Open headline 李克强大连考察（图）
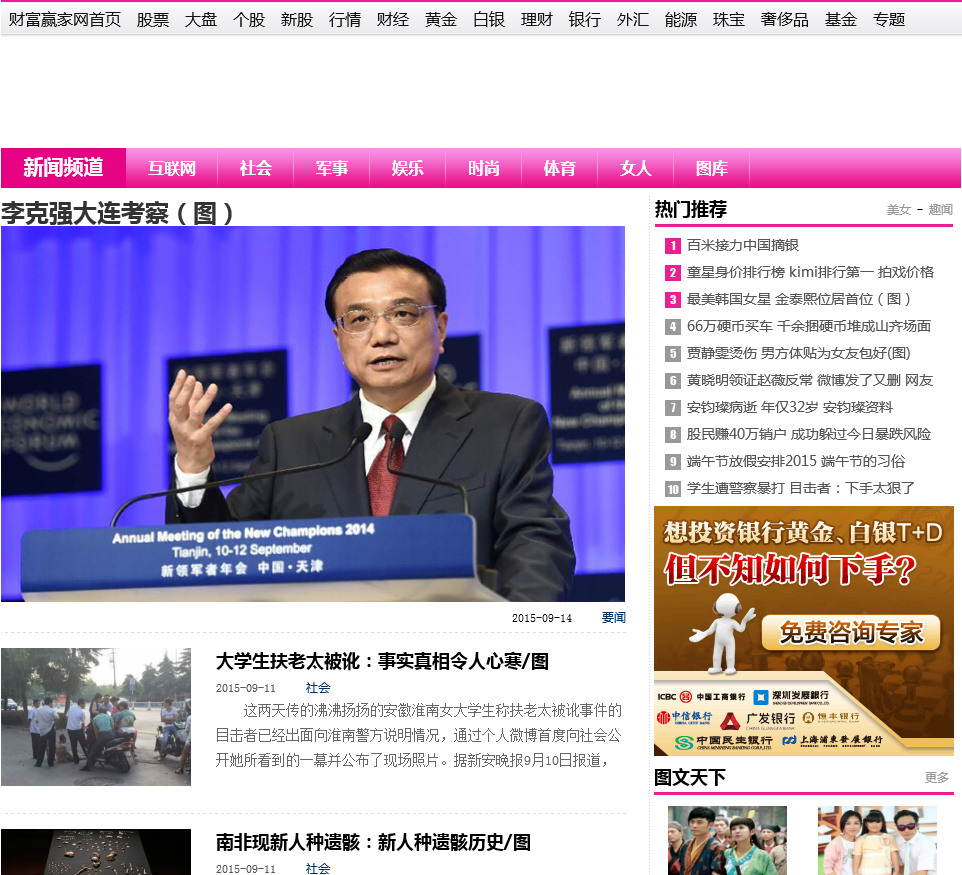Screen dimensions: 962x875 click(117, 214)
